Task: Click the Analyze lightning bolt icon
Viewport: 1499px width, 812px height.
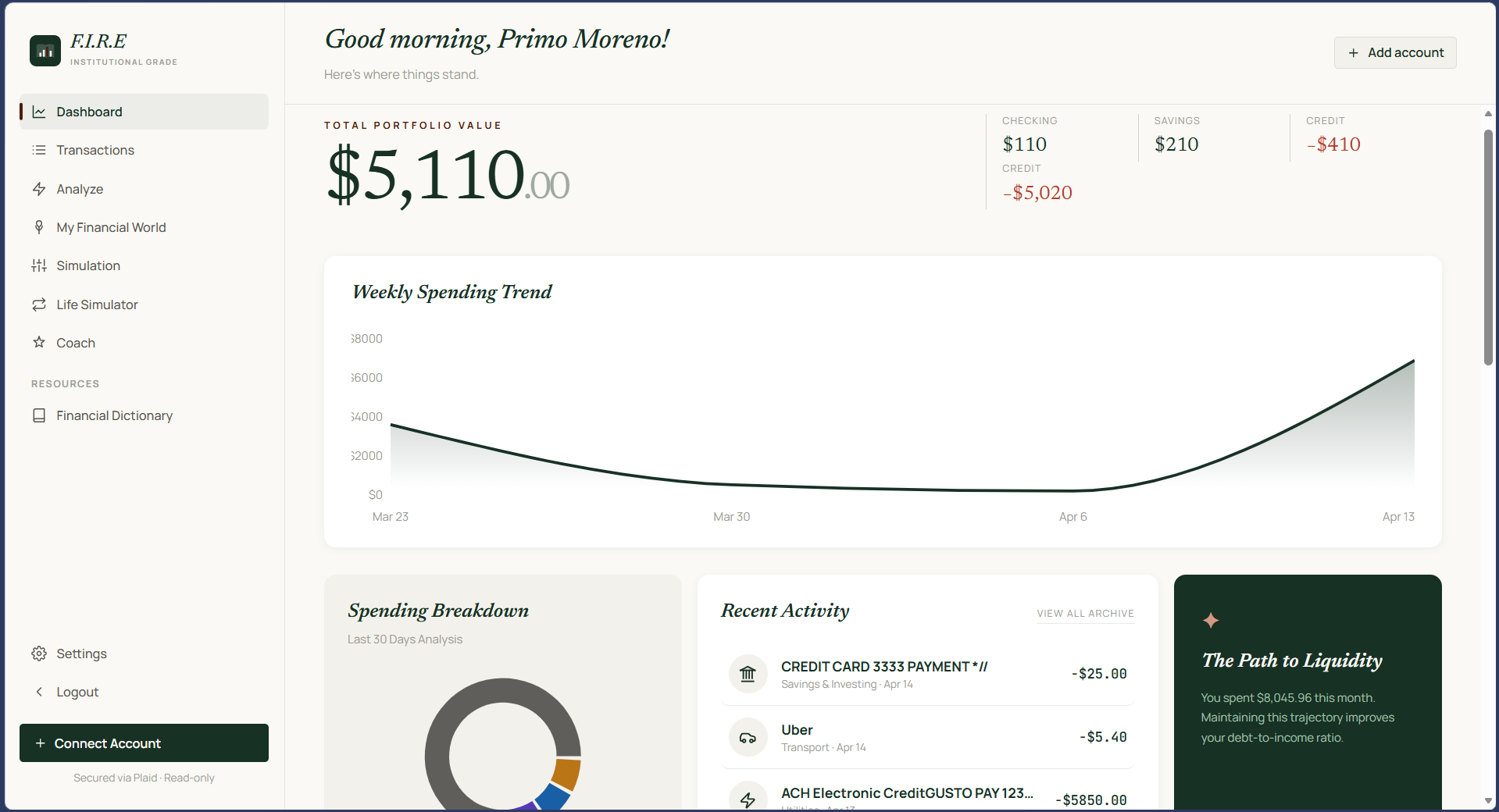Action: coord(39,189)
